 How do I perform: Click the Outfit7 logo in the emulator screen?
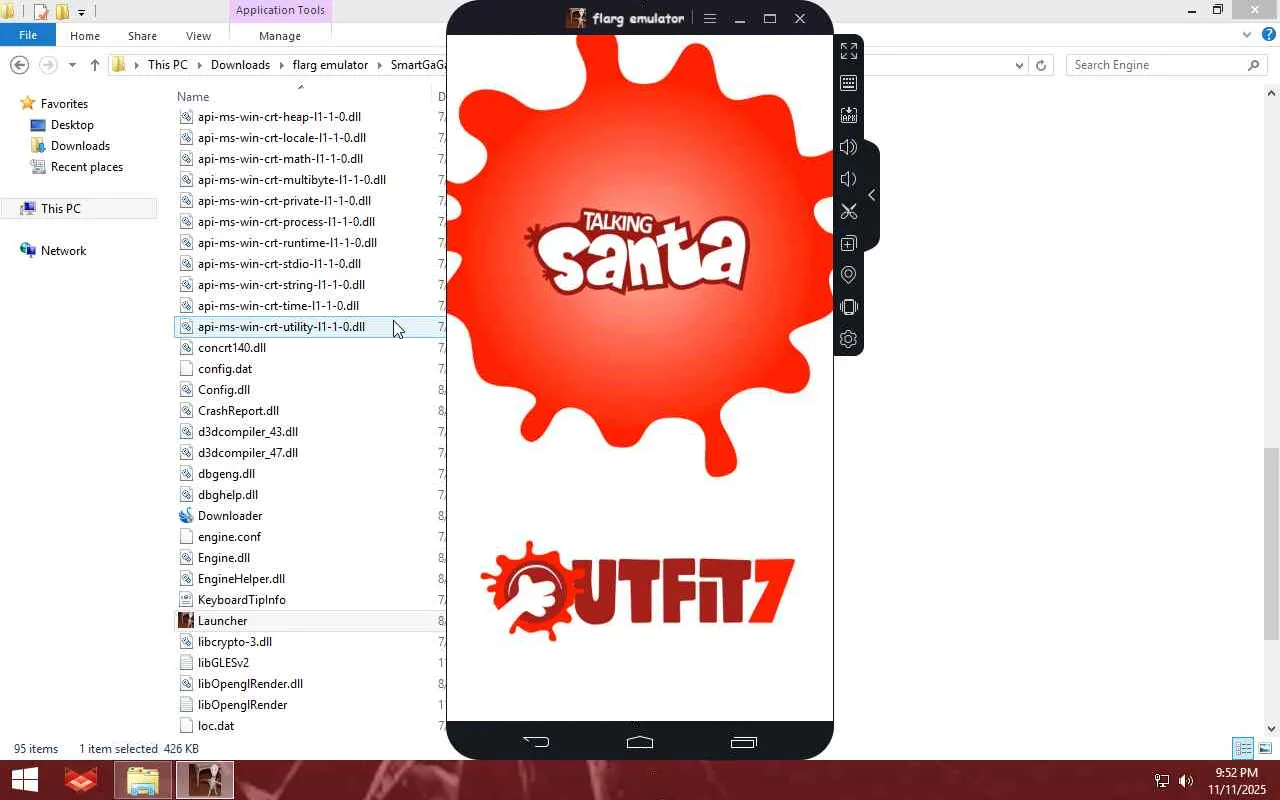point(638,590)
